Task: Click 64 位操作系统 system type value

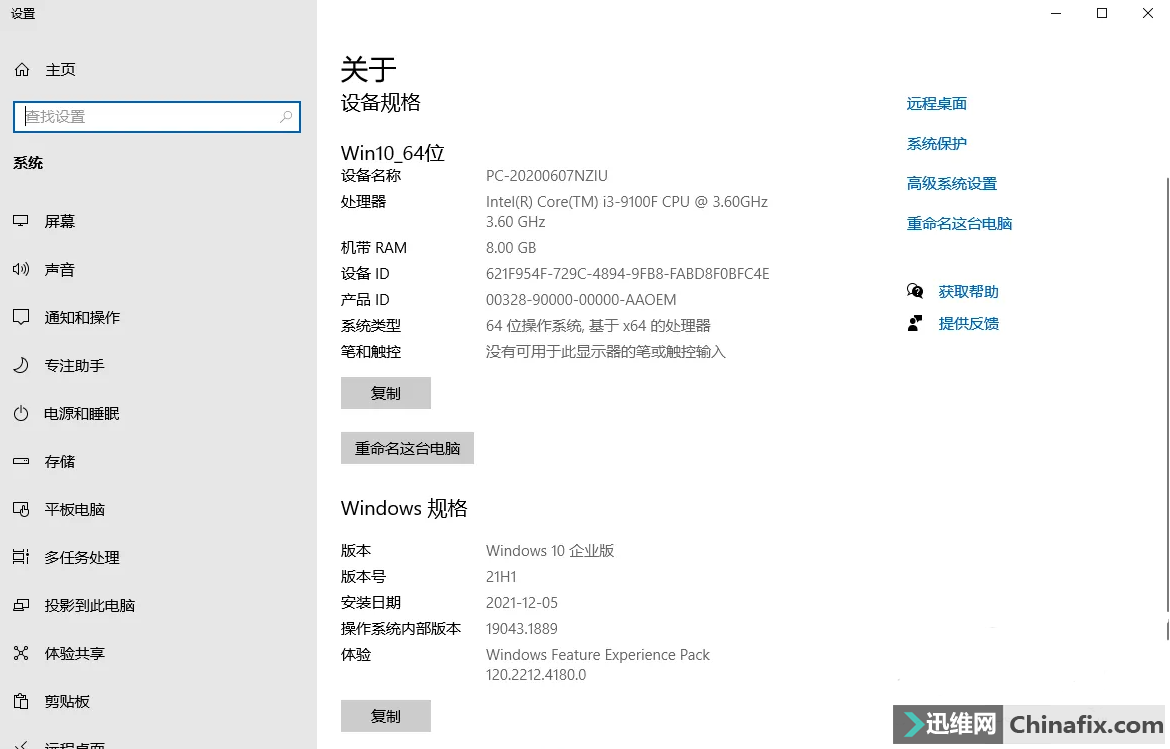Action: (x=598, y=325)
